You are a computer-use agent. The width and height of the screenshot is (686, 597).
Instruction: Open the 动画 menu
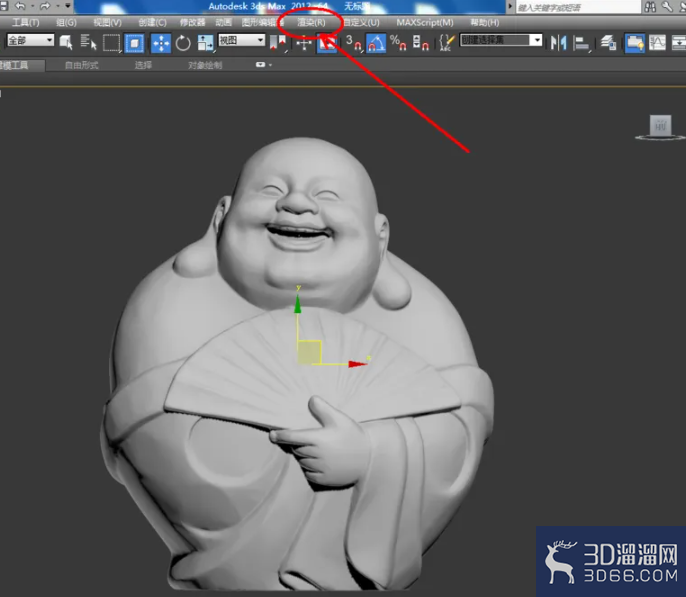[224, 22]
